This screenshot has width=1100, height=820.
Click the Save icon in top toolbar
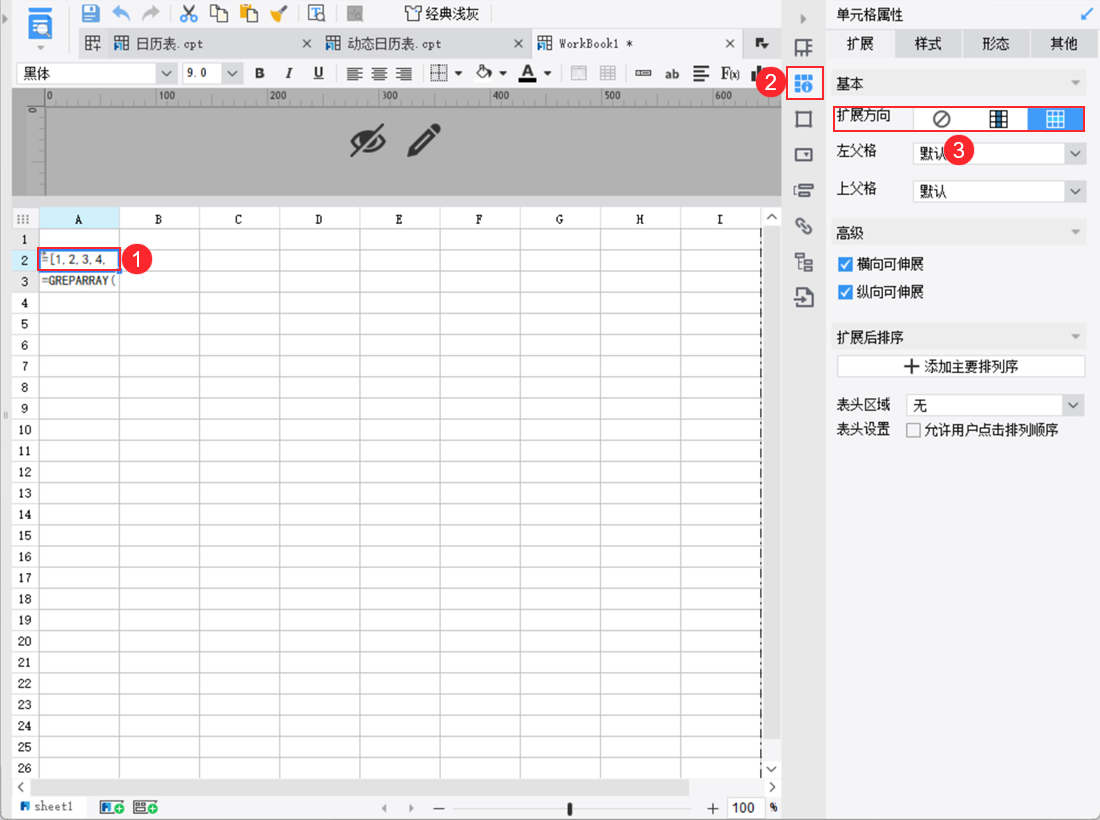point(90,13)
